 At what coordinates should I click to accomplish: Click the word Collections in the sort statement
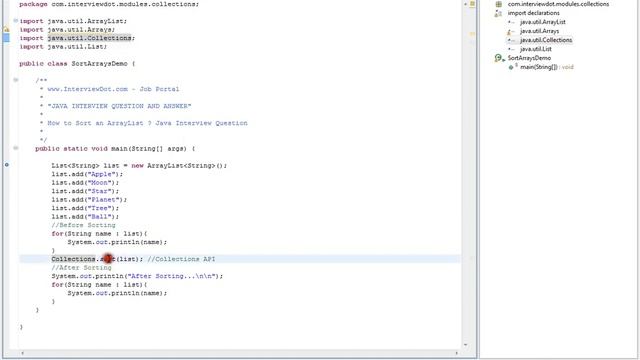(73, 259)
